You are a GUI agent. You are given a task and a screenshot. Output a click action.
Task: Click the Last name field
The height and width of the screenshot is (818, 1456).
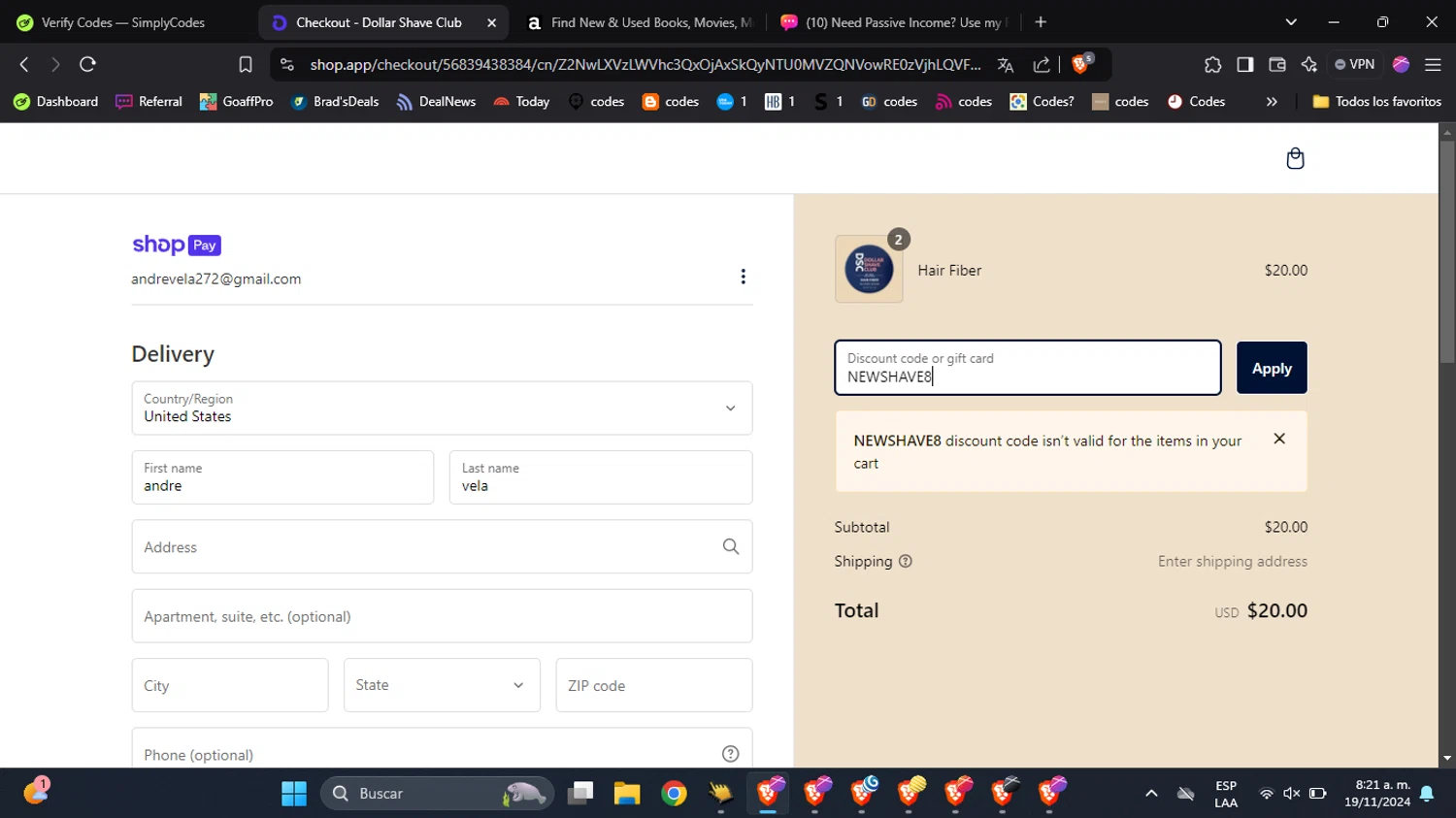601,477
